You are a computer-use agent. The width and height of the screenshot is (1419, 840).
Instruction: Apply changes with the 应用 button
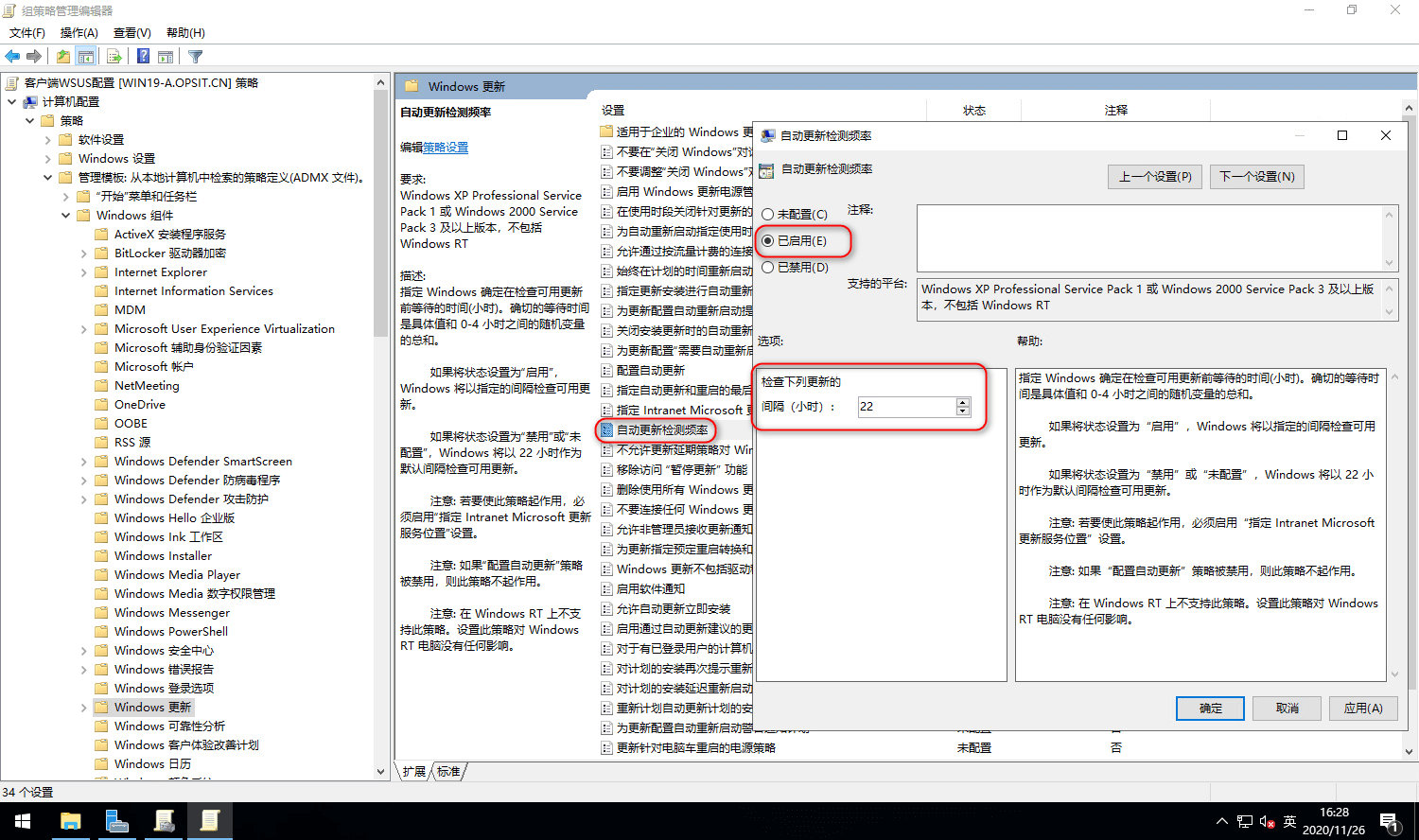1363,708
